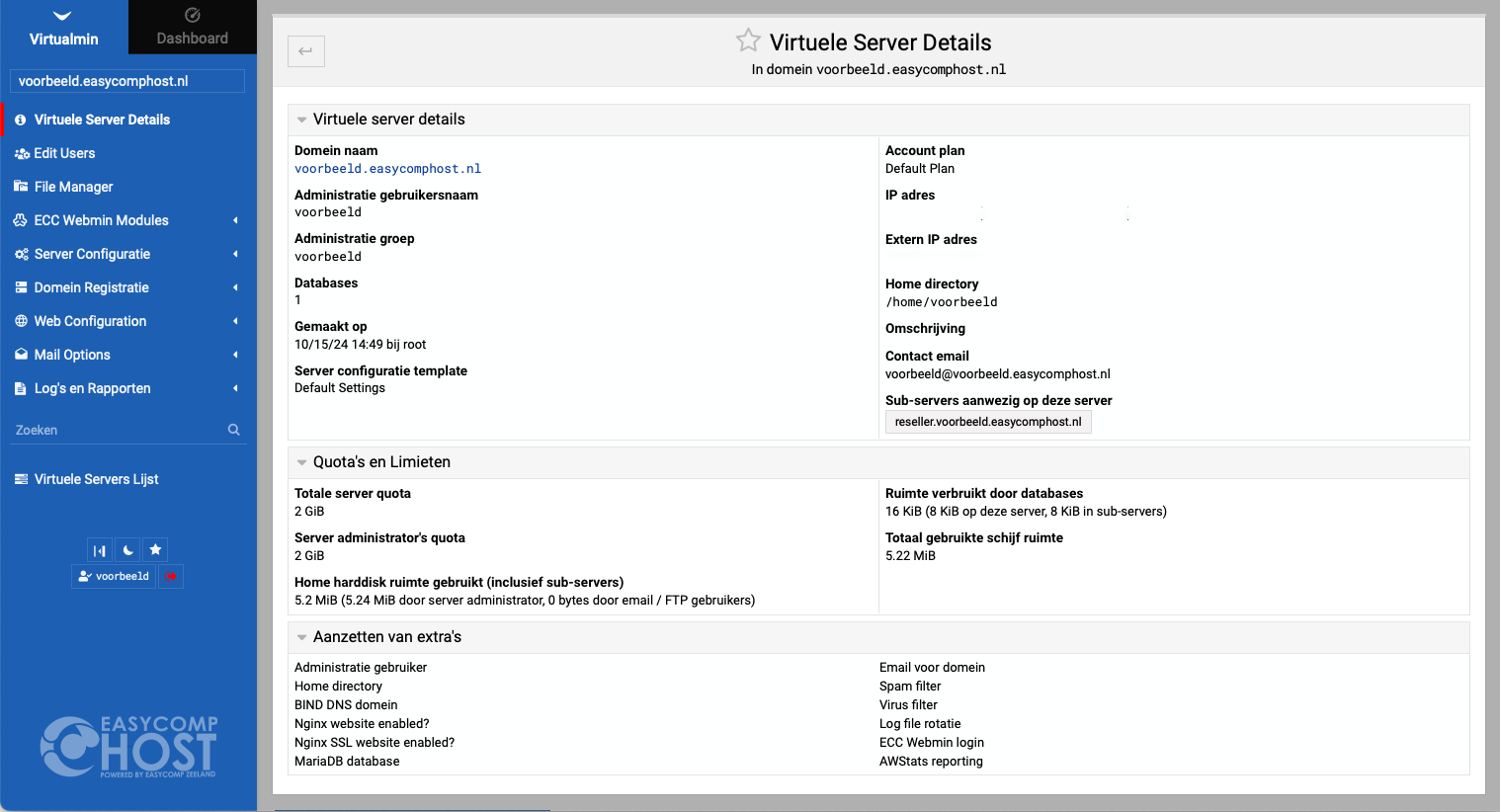Select the 'Default Plan' value
This screenshot has width=1500, height=812.
coord(920,169)
